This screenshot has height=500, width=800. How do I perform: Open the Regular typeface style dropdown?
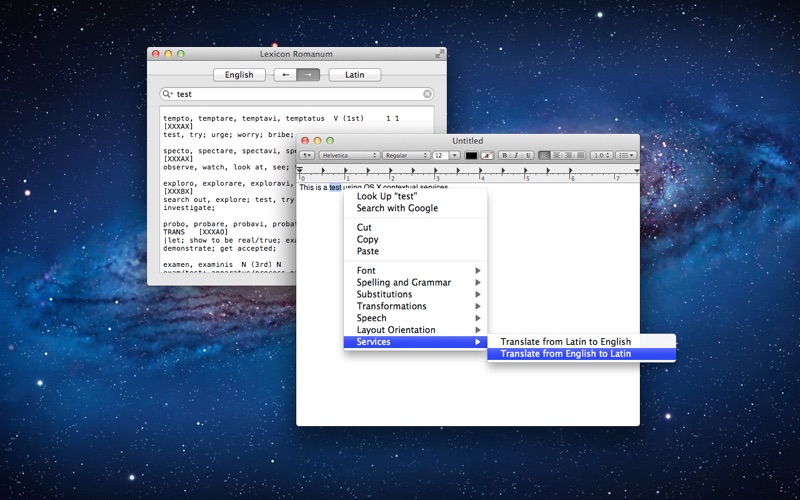coord(407,155)
